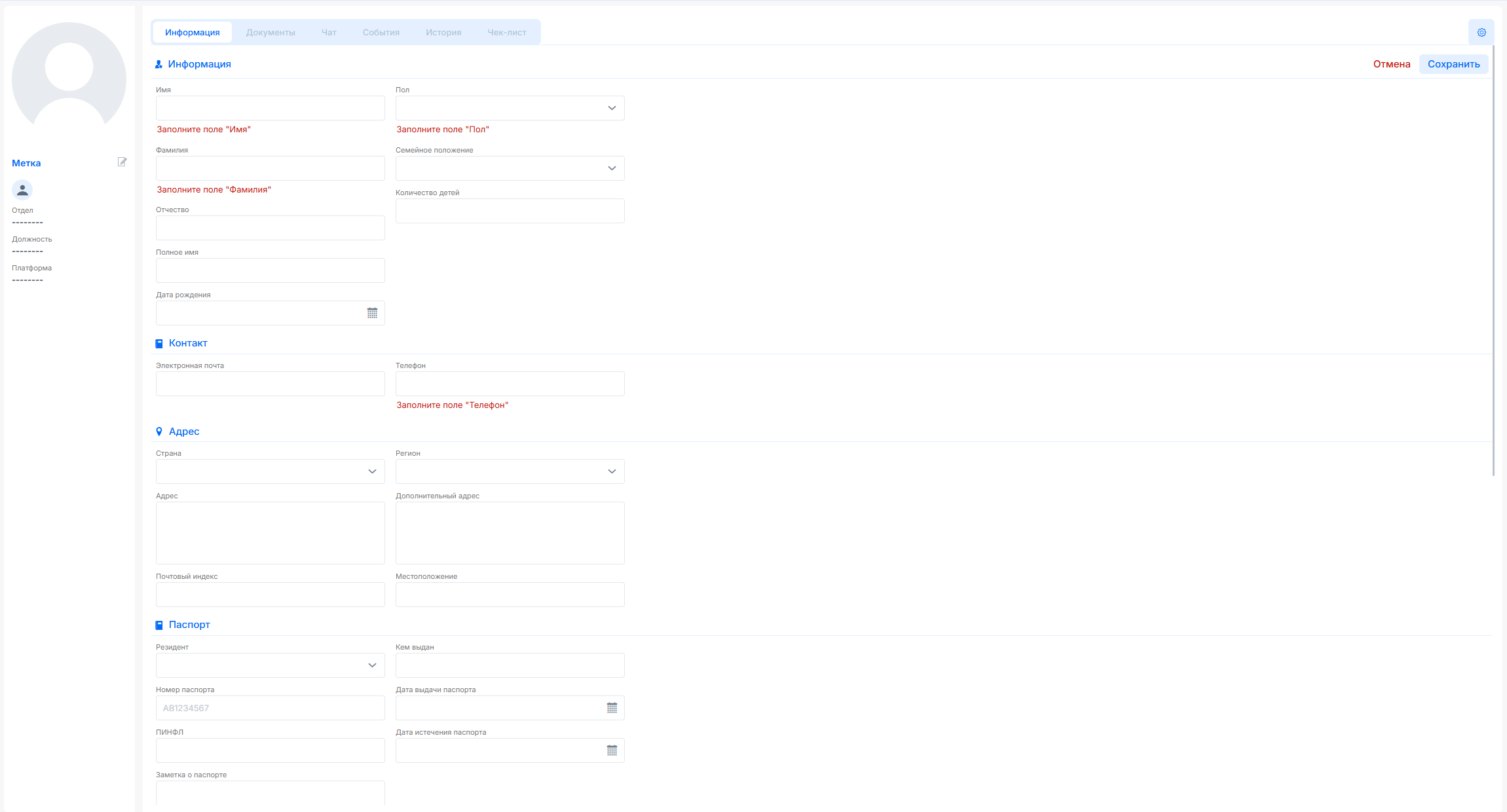1507x812 pixels.
Task: Click the Отмена link
Action: pyautogui.click(x=1391, y=64)
